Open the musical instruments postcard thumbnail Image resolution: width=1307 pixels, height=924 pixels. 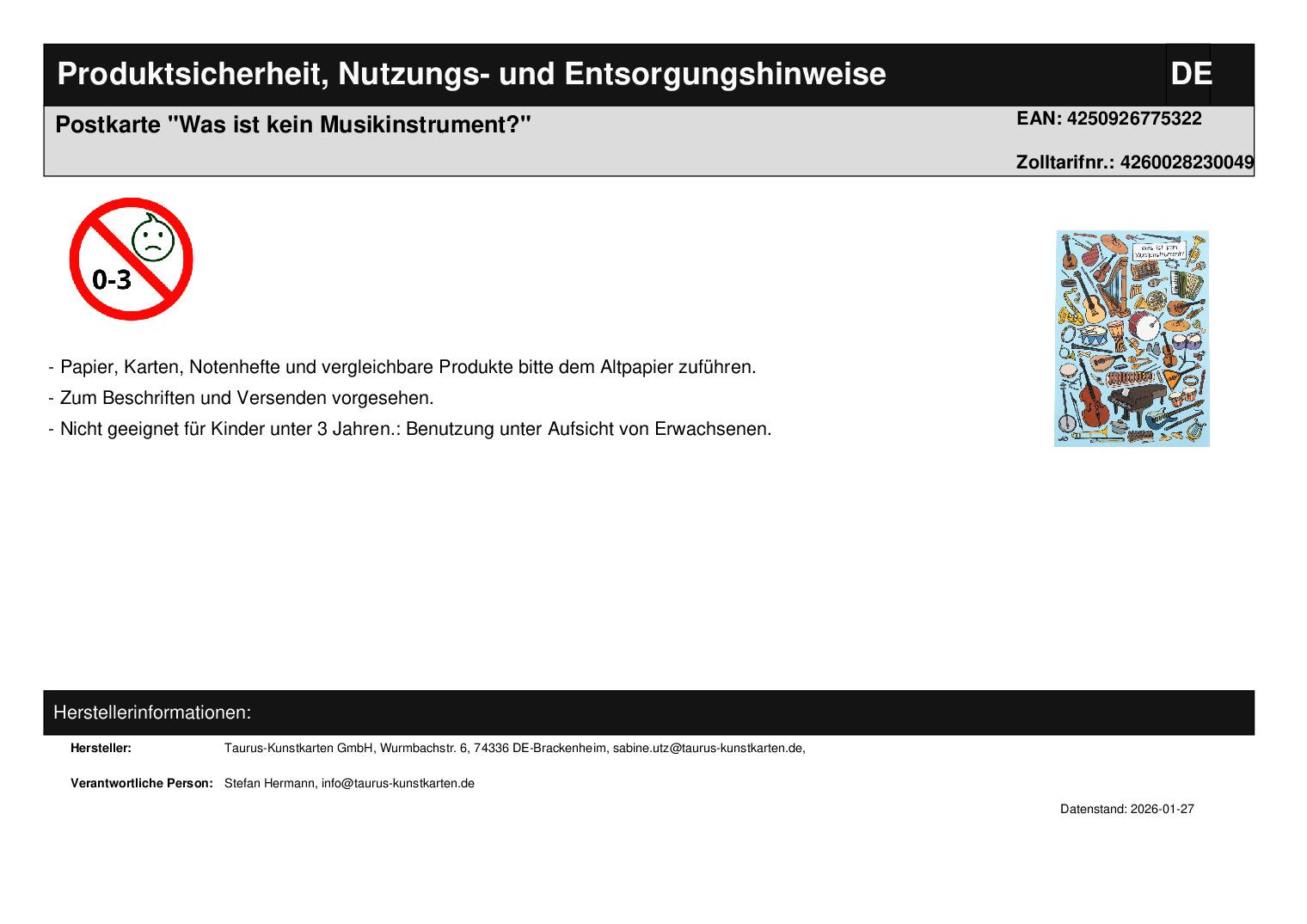(1132, 339)
